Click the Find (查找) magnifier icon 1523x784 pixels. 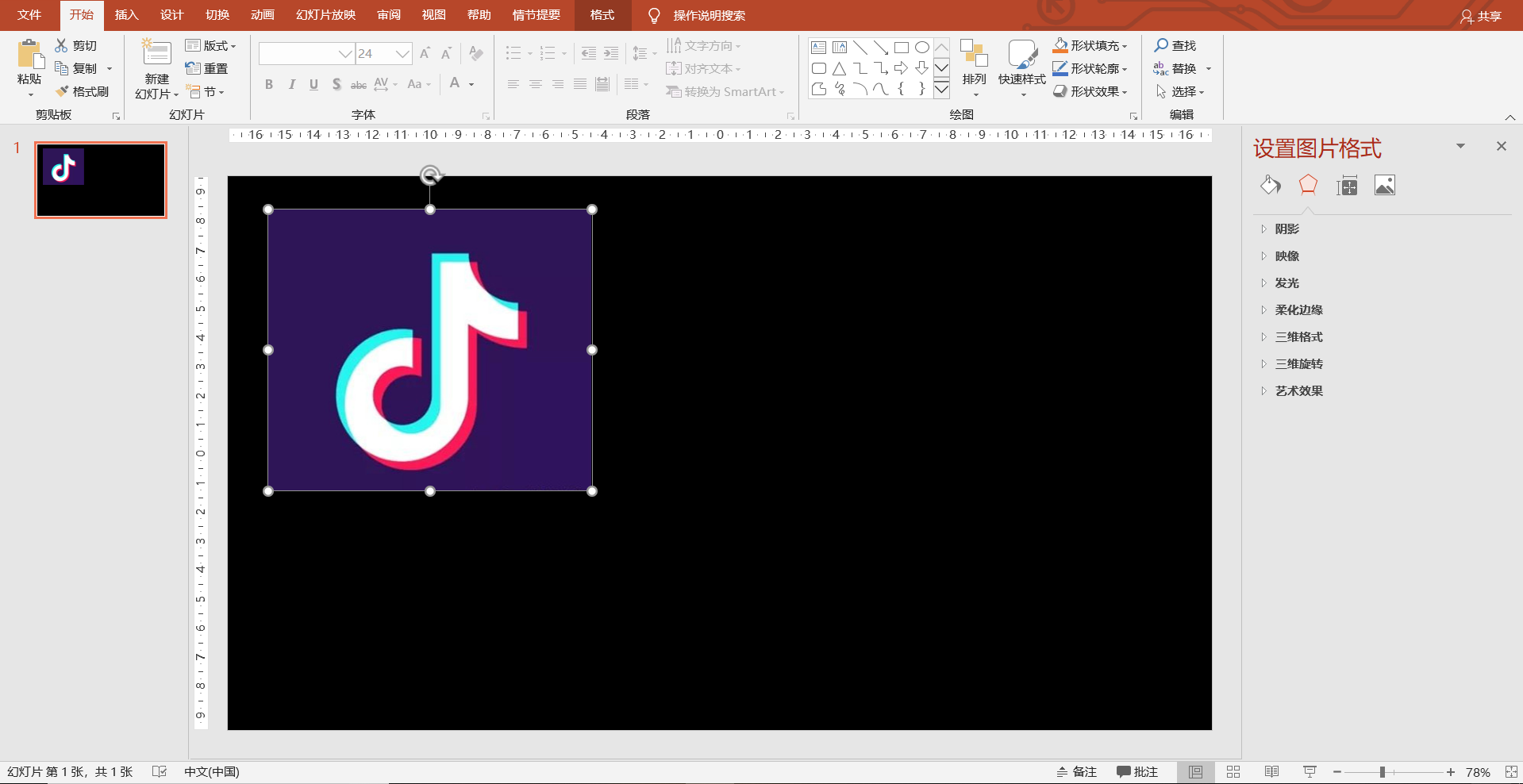(1161, 45)
